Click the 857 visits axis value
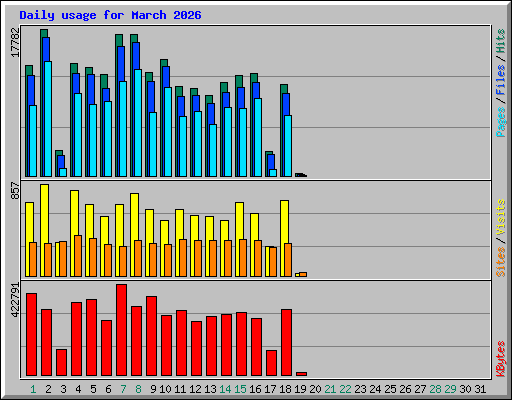This screenshot has height=400, width=512. pyautogui.click(x=15, y=190)
